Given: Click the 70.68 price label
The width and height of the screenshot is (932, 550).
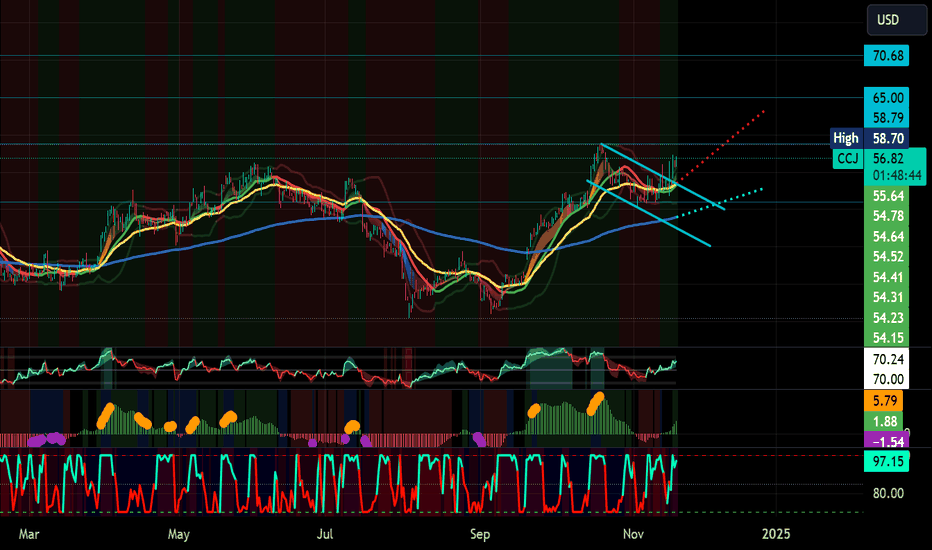Looking at the screenshot, I should [886, 56].
